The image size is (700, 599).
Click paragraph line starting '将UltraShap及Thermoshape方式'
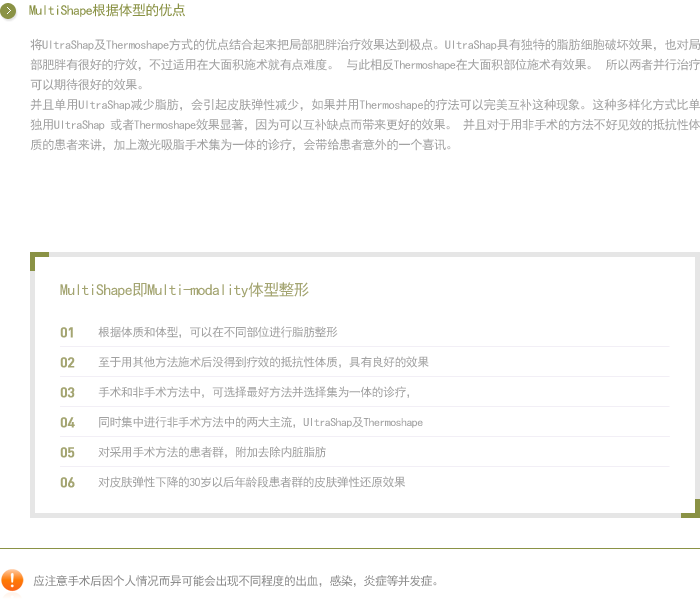point(365,45)
